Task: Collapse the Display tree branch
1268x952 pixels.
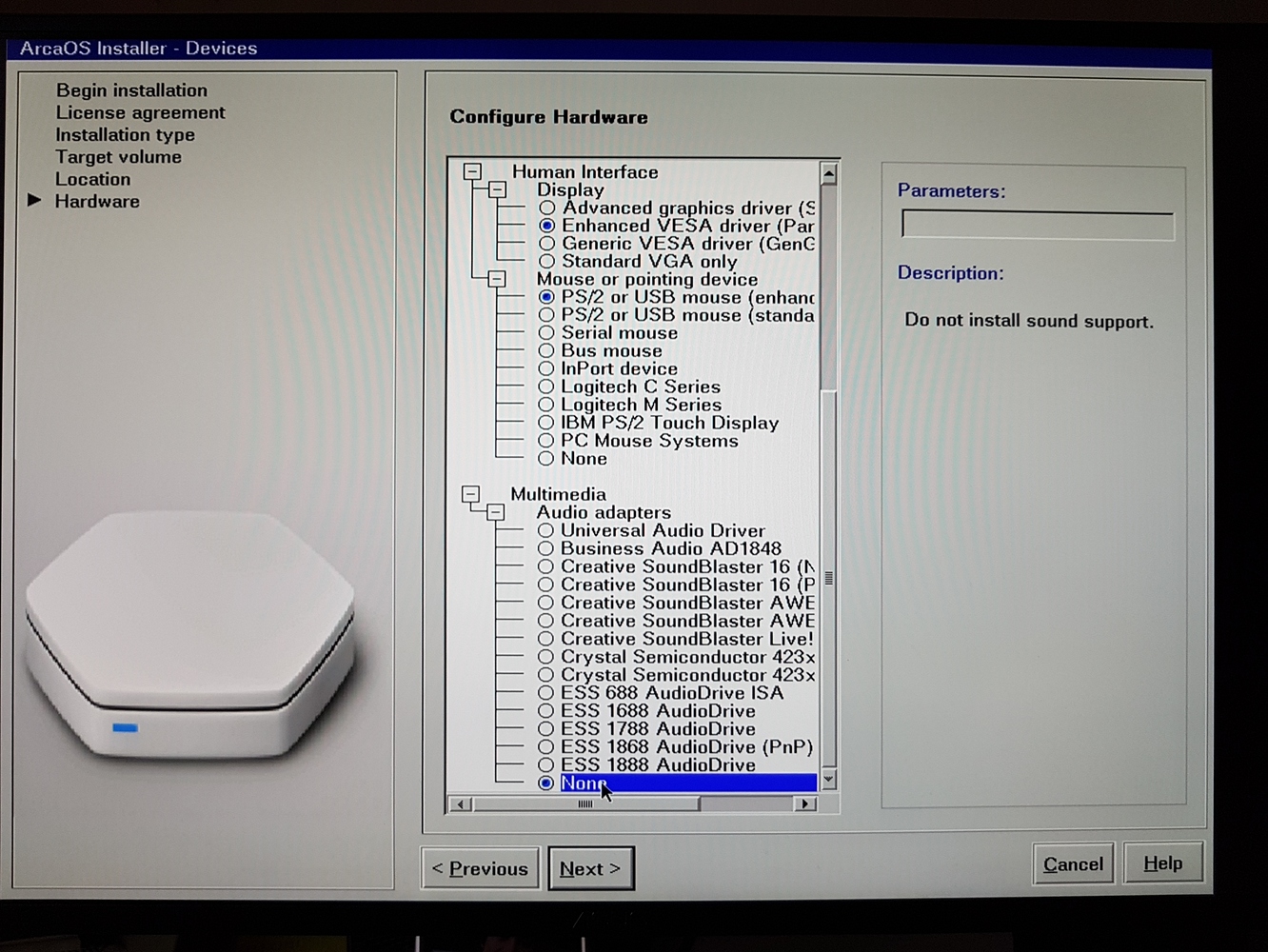Action: click(x=497, y=189)
